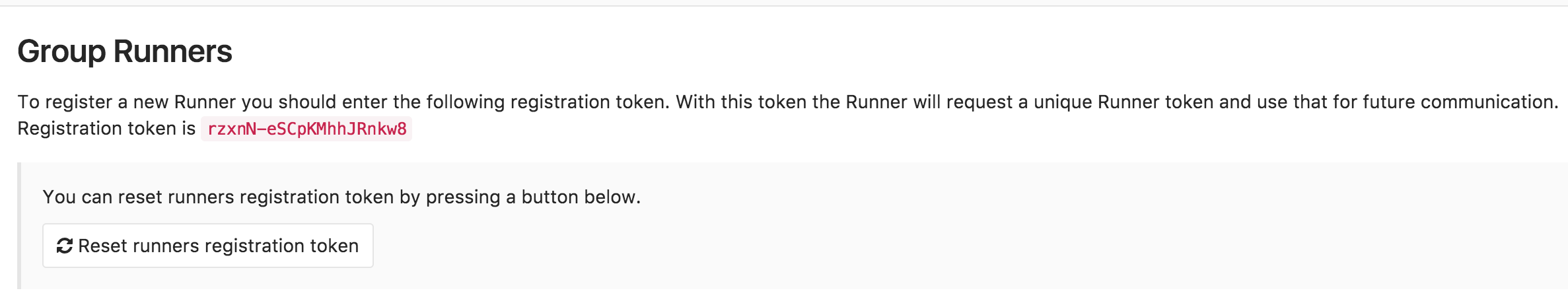
Task: Click the word "Runners" in the page heading
Action: [x=172, y=51]
